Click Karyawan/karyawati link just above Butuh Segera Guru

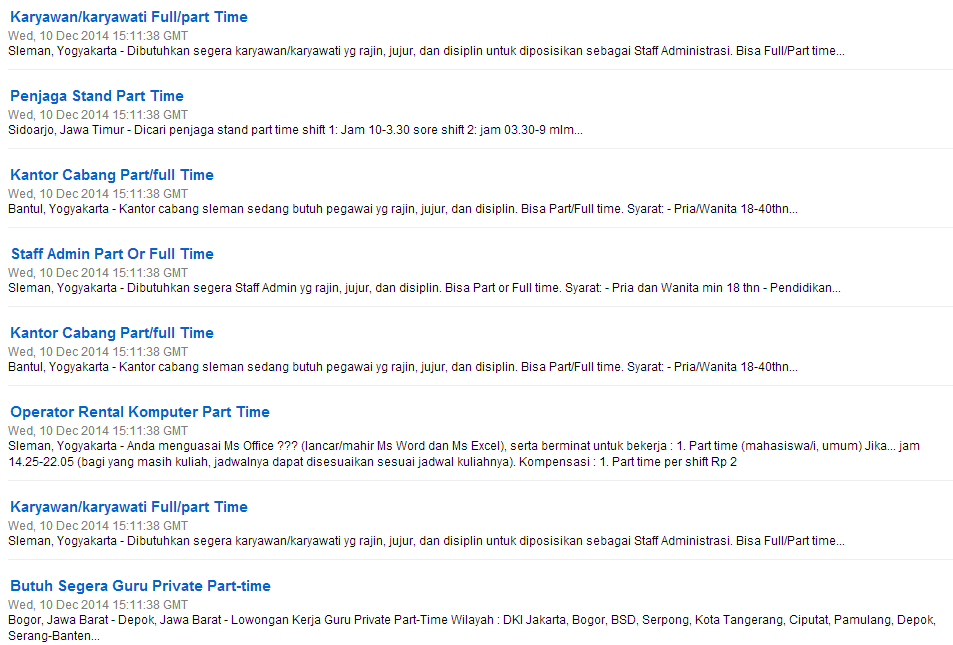pyautogui.click(x=128, y=507)
